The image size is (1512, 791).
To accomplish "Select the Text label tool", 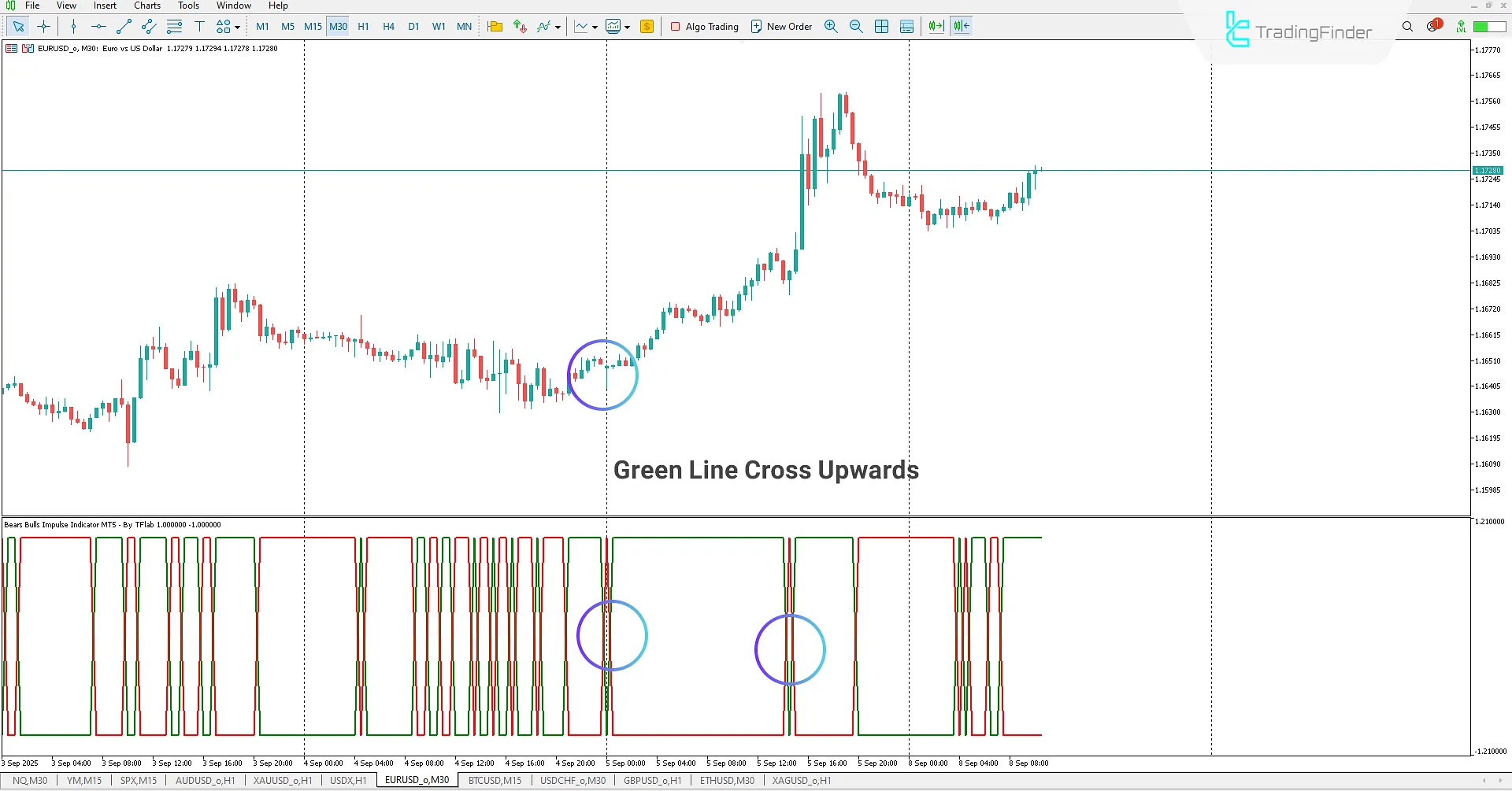I will [199, 26].
